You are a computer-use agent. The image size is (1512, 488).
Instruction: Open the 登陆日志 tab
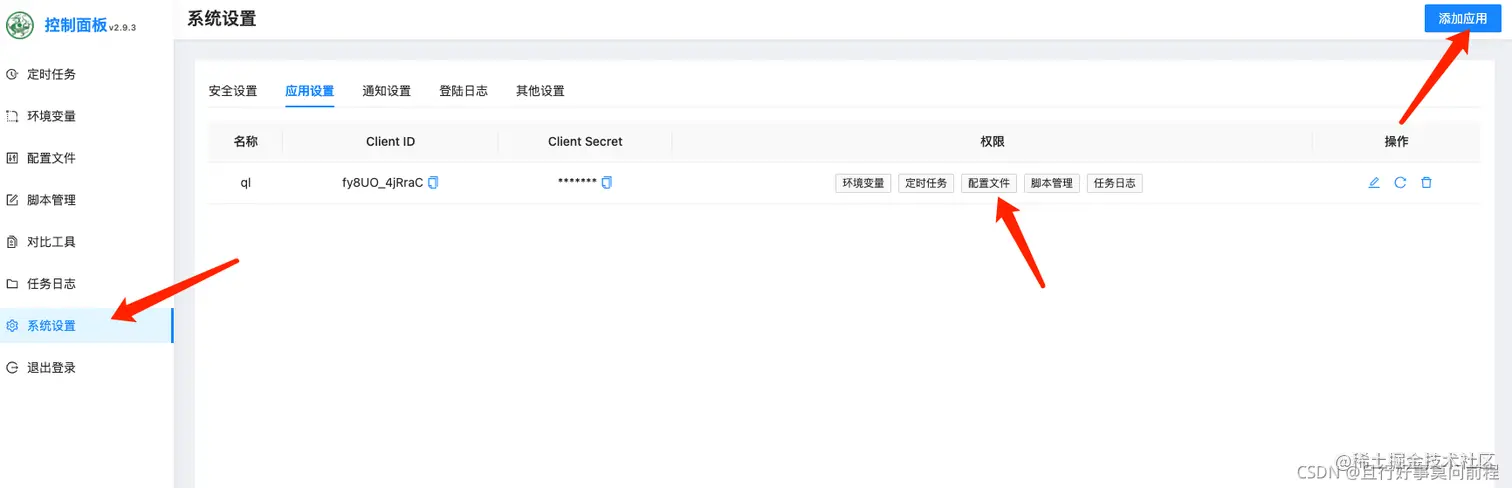pyautogui.click(x=463, y=91)
